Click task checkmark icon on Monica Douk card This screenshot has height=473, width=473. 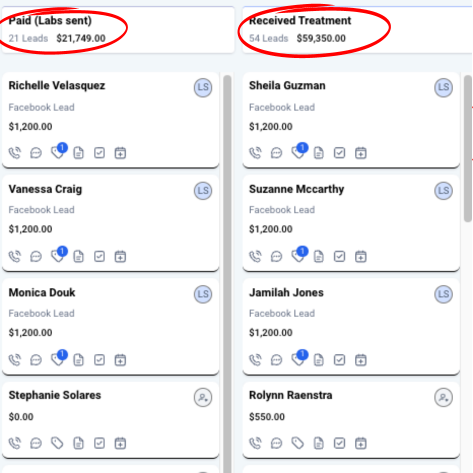click(x=99, y=360)
